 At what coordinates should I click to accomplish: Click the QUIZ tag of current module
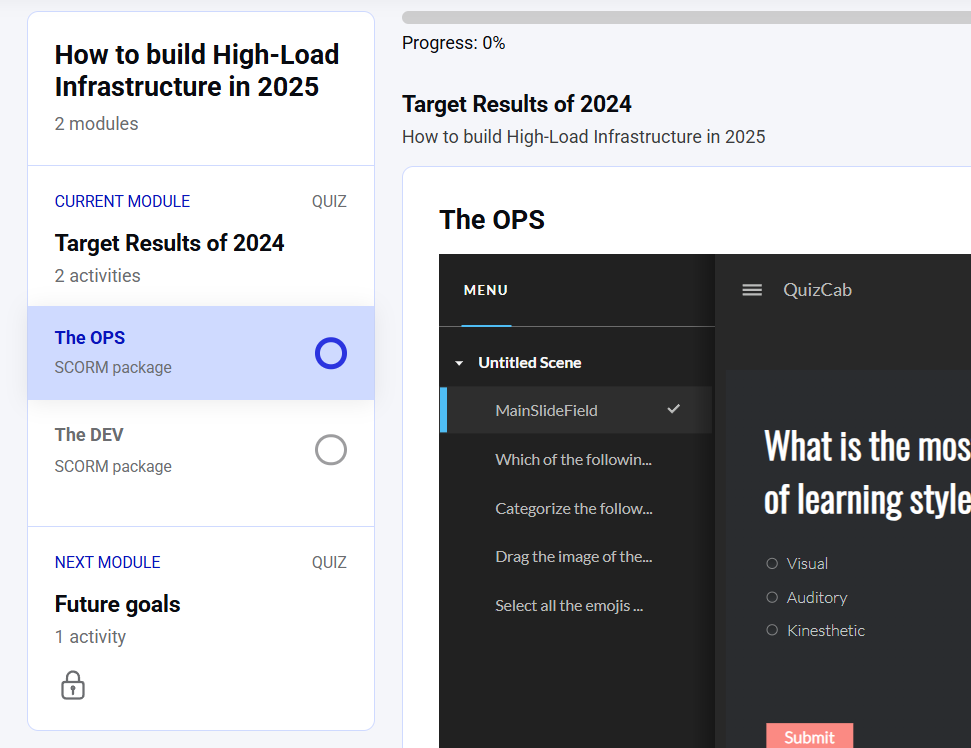click(329, 201)
